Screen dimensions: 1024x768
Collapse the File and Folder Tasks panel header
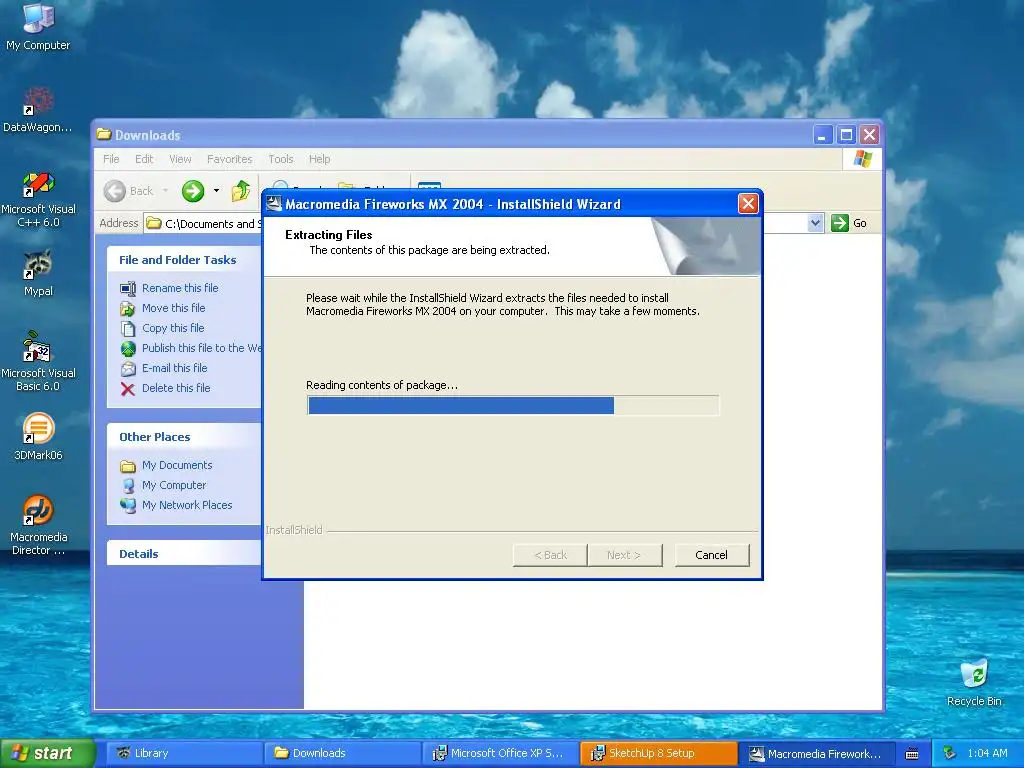point(184,260)
